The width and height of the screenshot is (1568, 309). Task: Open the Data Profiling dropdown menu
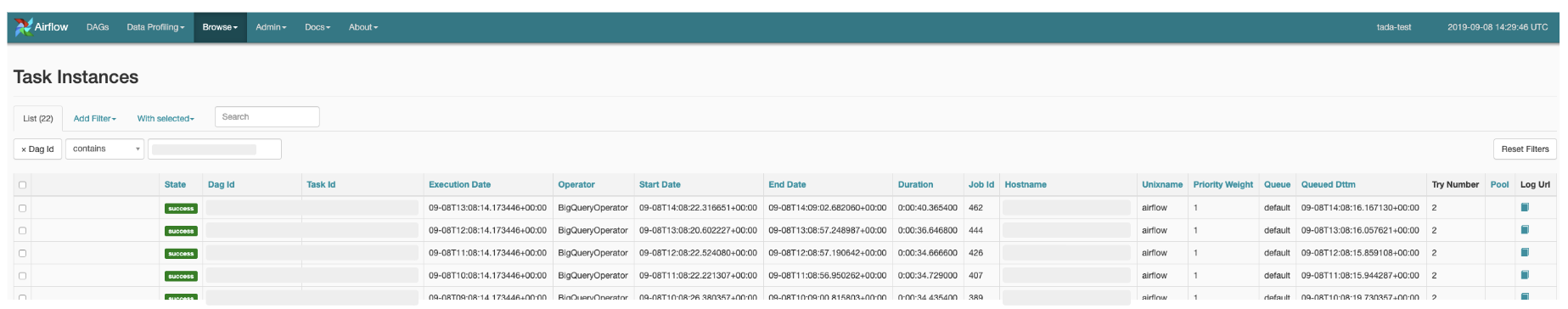coord(155,27)
